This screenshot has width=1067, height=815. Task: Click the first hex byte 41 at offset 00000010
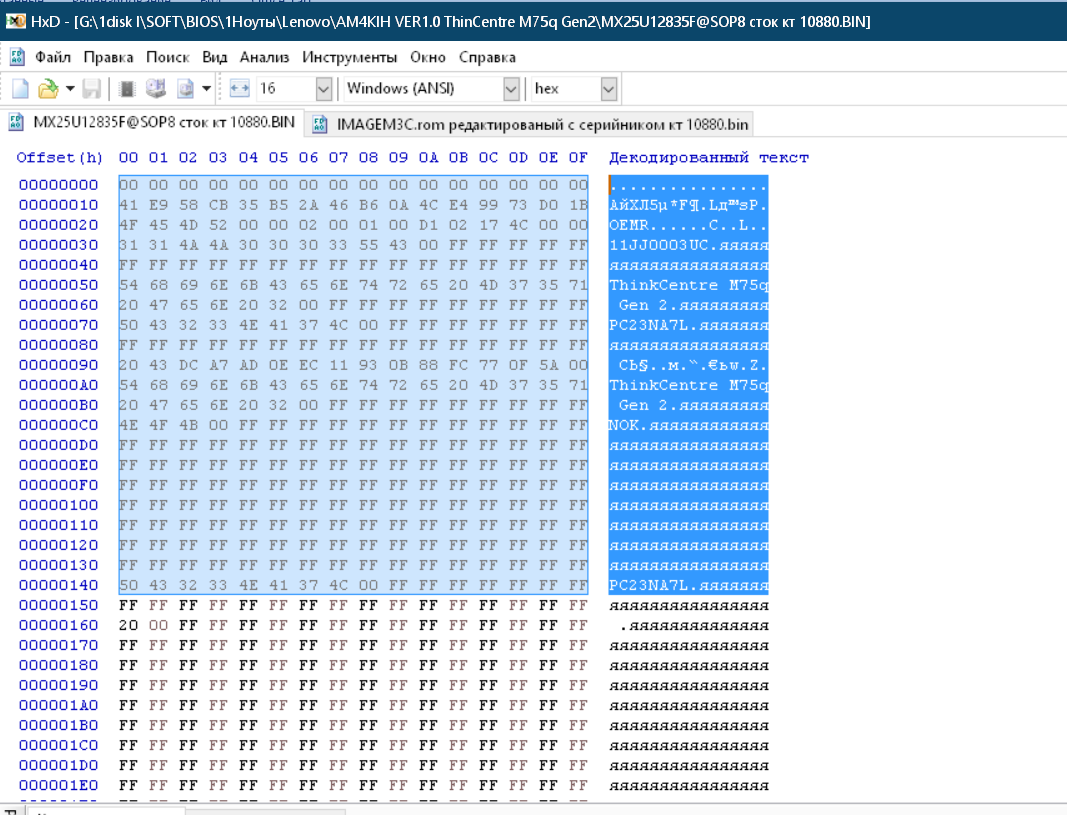(129, 205)
